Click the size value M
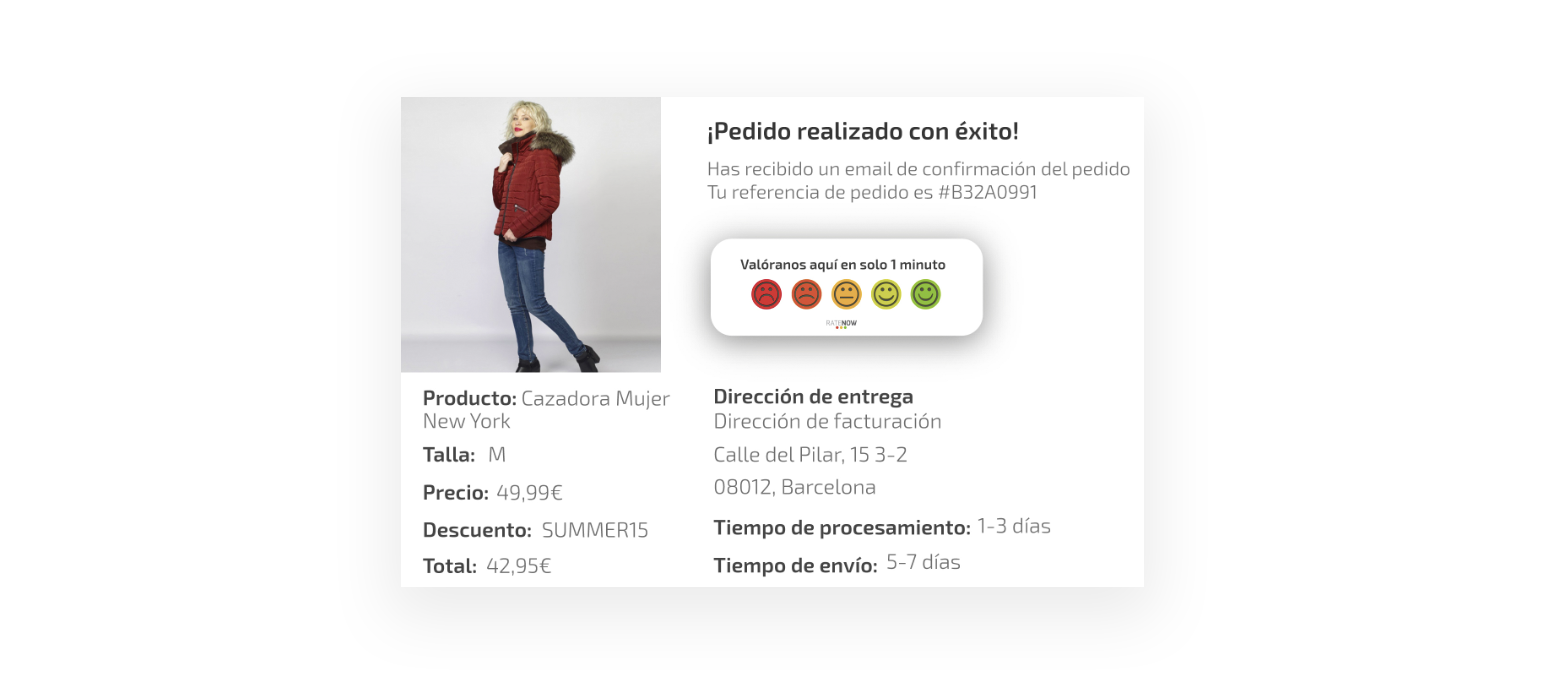1546x684 pixels. pos(497,455)
